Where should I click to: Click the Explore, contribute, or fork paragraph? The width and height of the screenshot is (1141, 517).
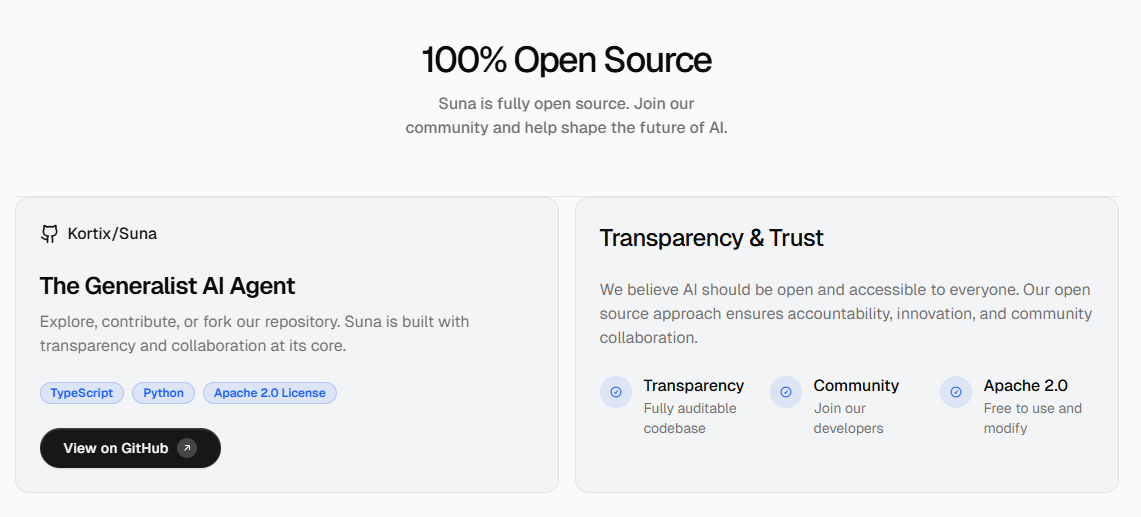(x=254, y=334)
